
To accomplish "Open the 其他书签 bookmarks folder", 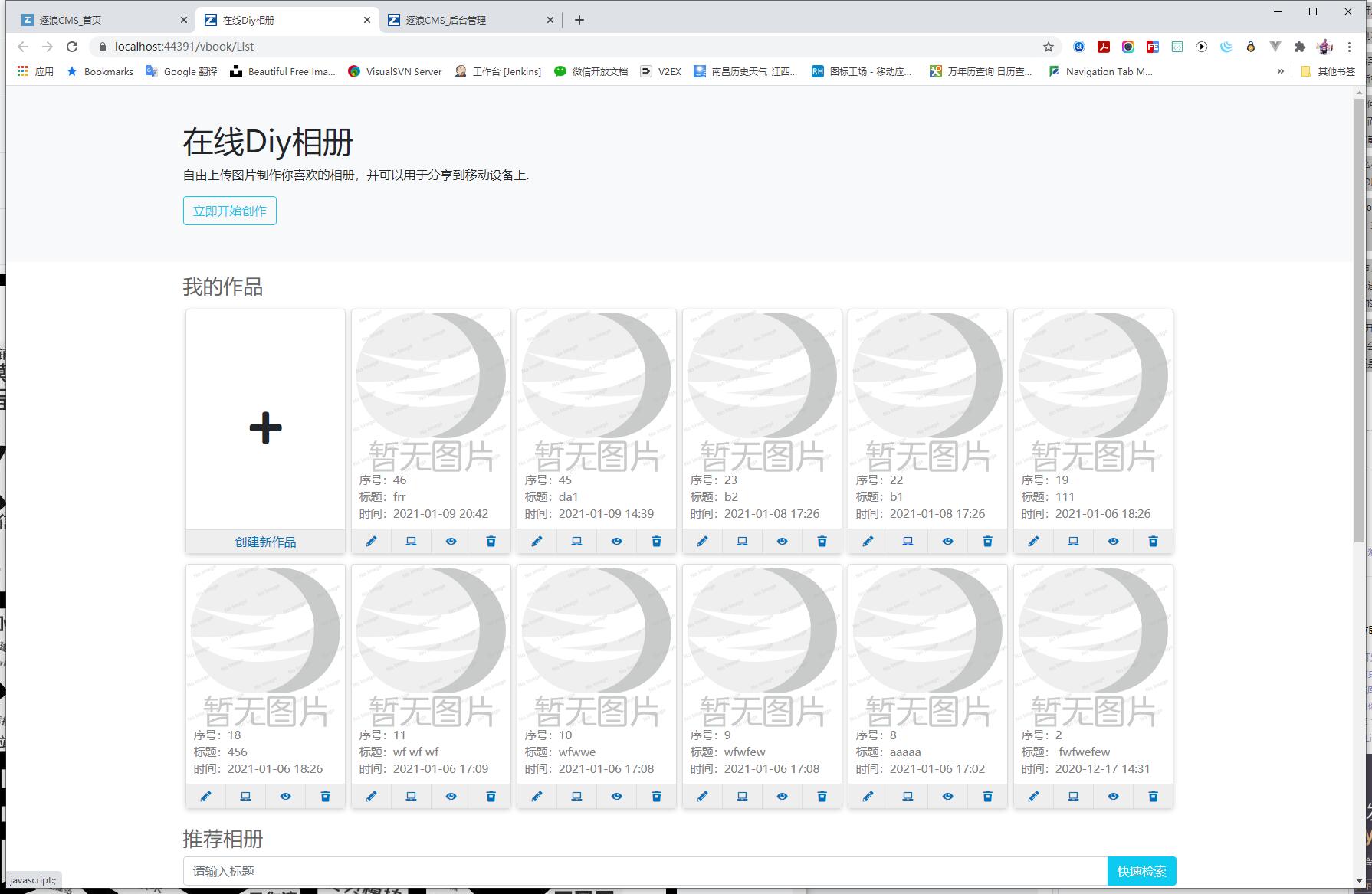I will (1330, 71).
